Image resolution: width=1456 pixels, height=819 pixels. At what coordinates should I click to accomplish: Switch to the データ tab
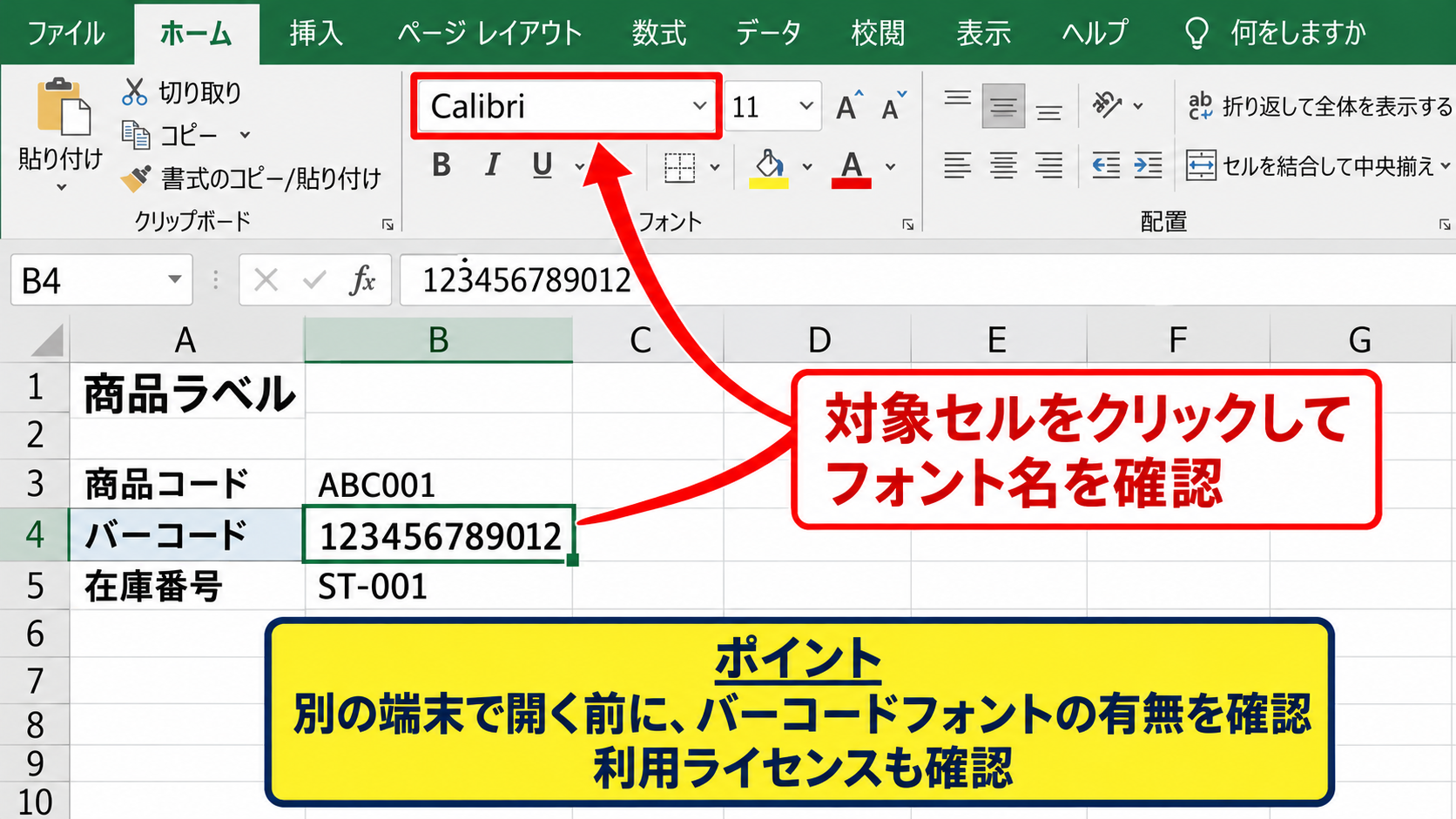pos(768,34)
